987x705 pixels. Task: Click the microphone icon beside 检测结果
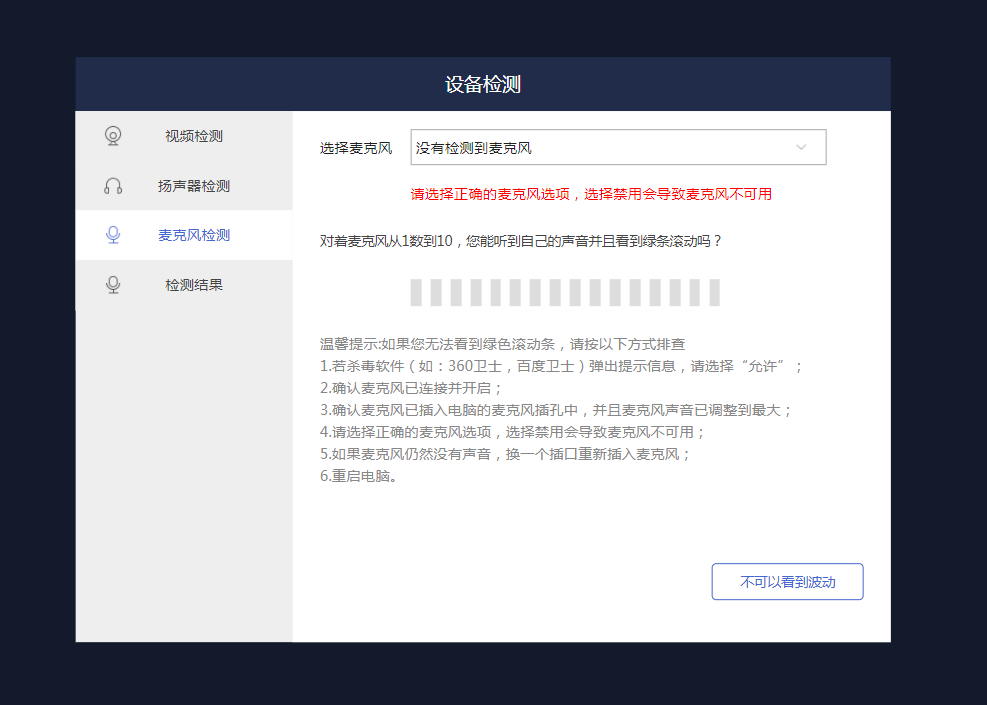pos(113,285)
